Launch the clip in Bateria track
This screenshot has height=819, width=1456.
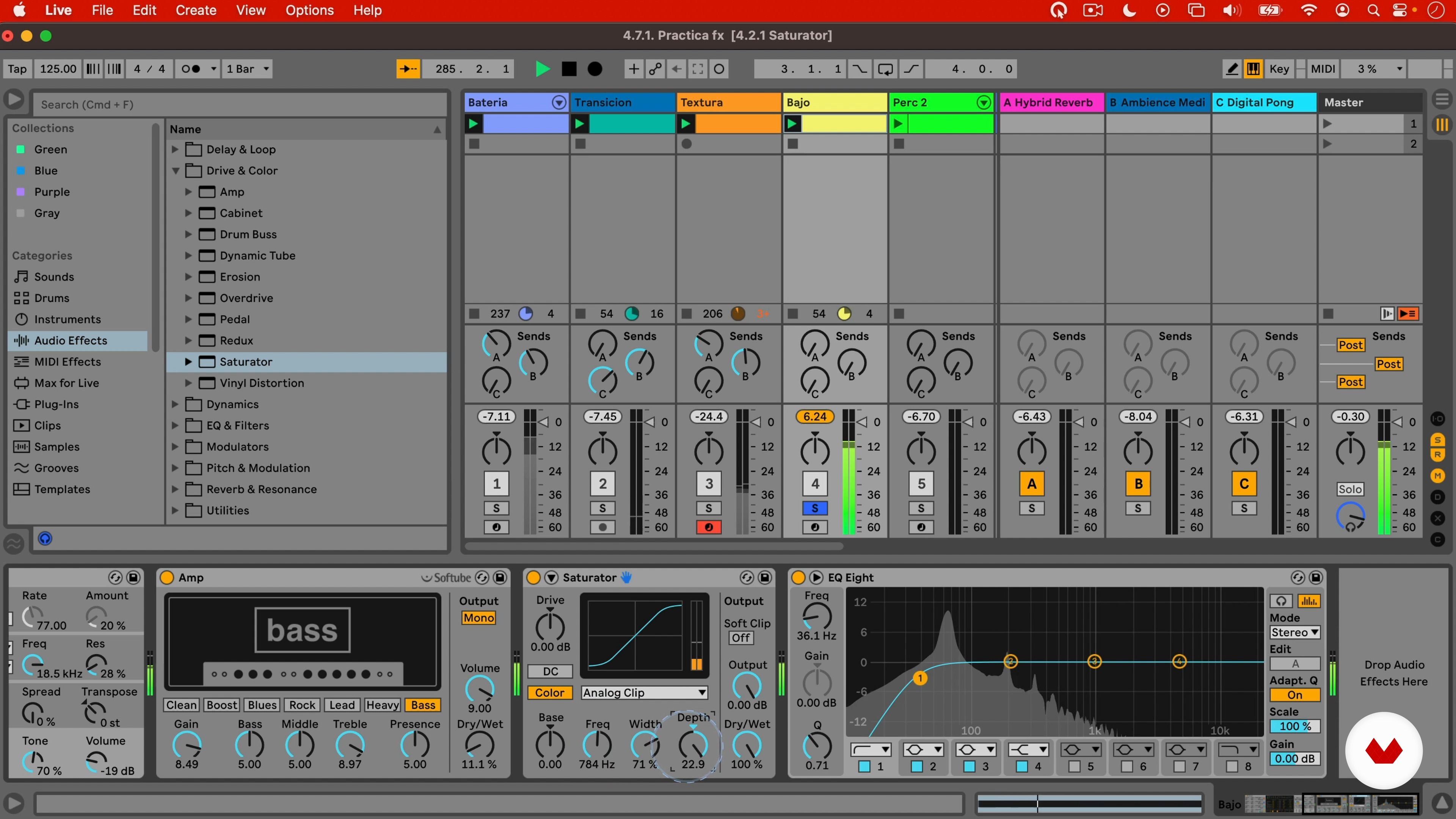(x=474, y=123)
